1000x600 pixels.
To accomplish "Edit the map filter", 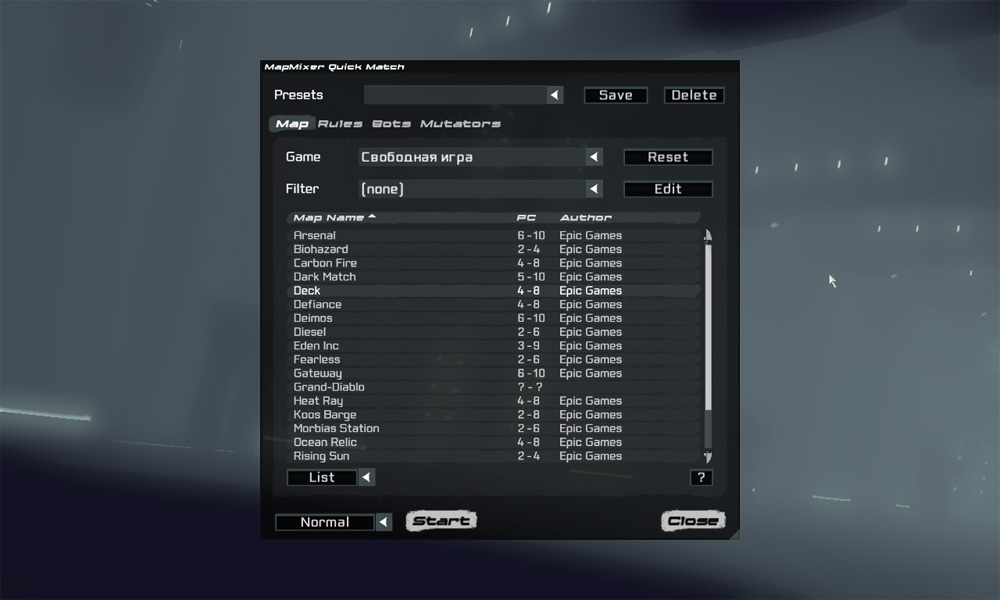I will pos(668,189).
